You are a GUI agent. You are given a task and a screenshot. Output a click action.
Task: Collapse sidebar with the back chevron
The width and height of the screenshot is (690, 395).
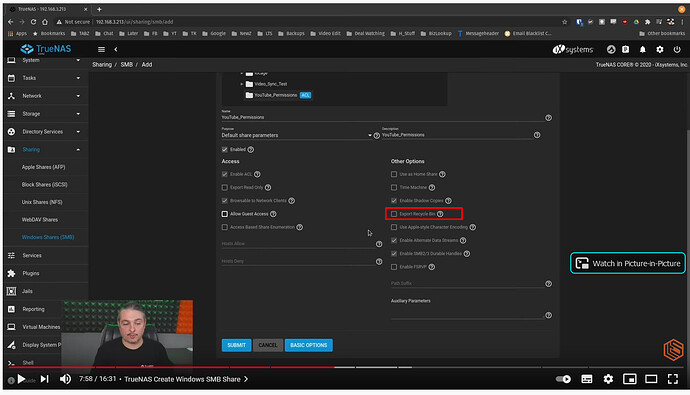(116, 49)
